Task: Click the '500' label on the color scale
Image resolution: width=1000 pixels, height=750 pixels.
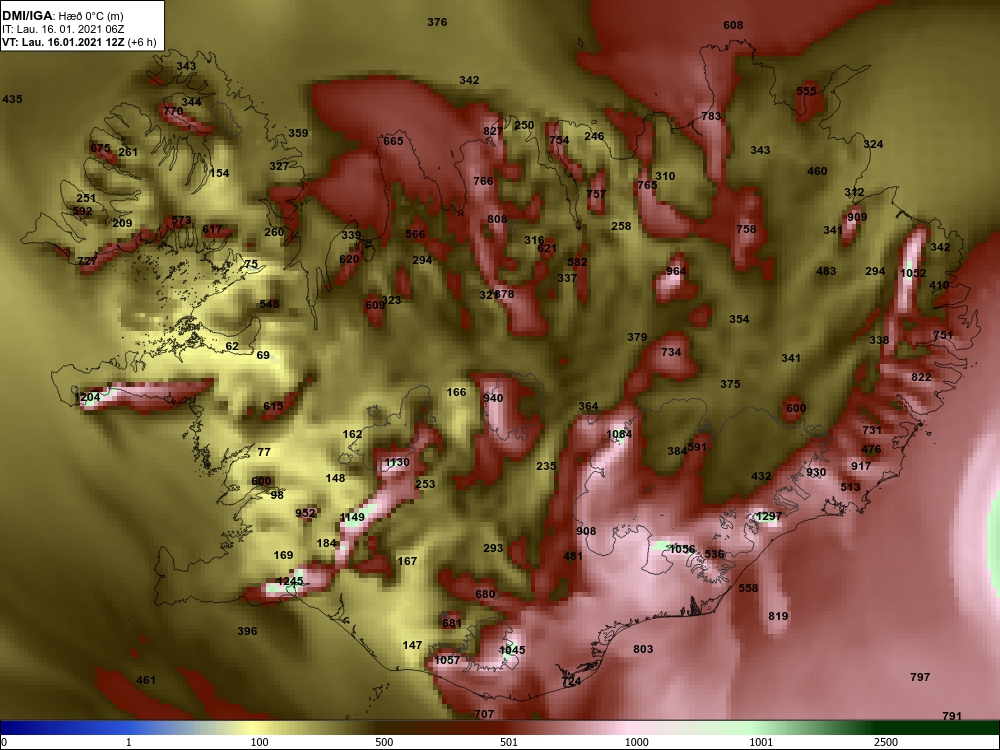Action: pos(384,742)
